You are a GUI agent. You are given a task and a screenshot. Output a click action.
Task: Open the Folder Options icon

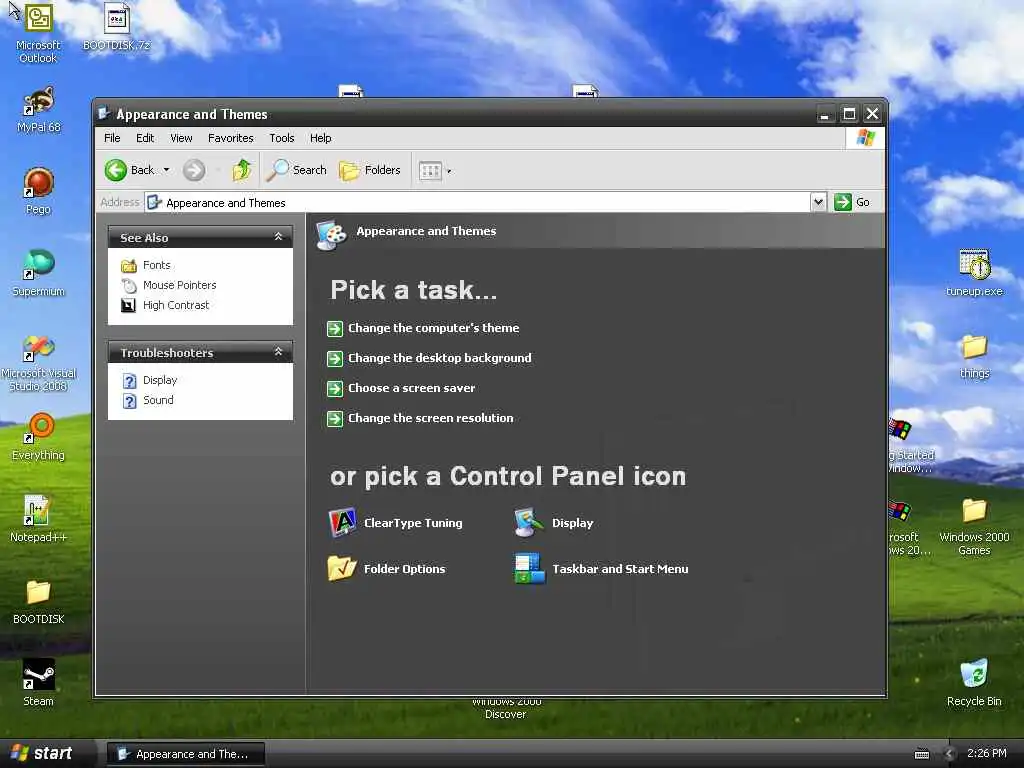pos(342,568)
